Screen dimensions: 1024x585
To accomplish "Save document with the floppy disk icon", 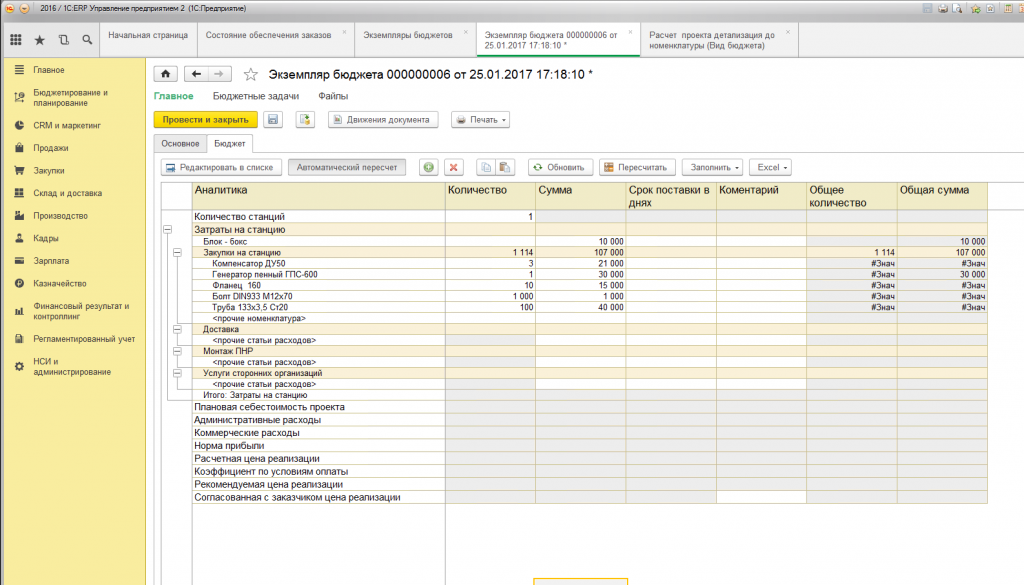I will tap(273, 120).
